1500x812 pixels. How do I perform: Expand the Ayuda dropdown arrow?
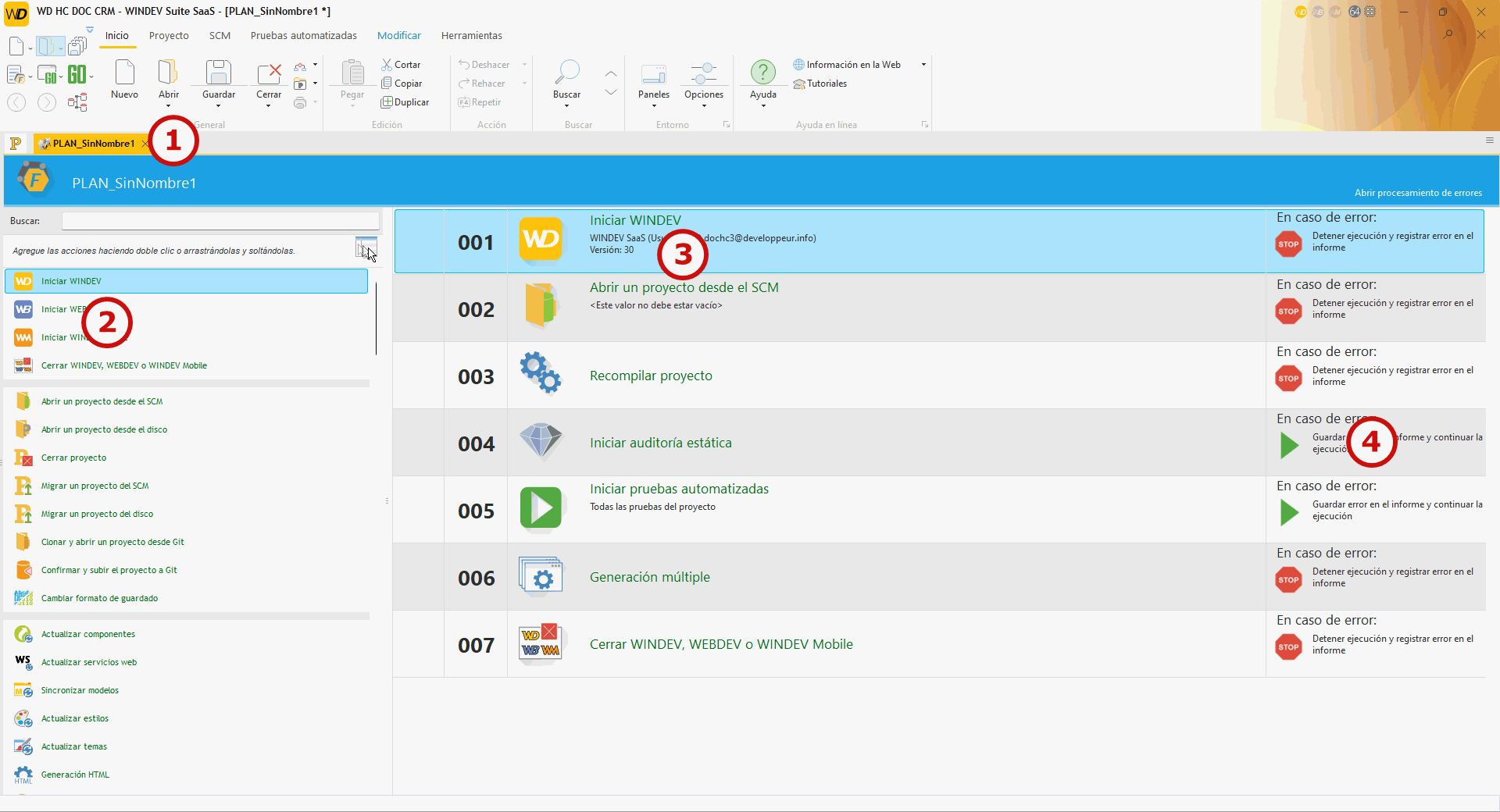763,106
